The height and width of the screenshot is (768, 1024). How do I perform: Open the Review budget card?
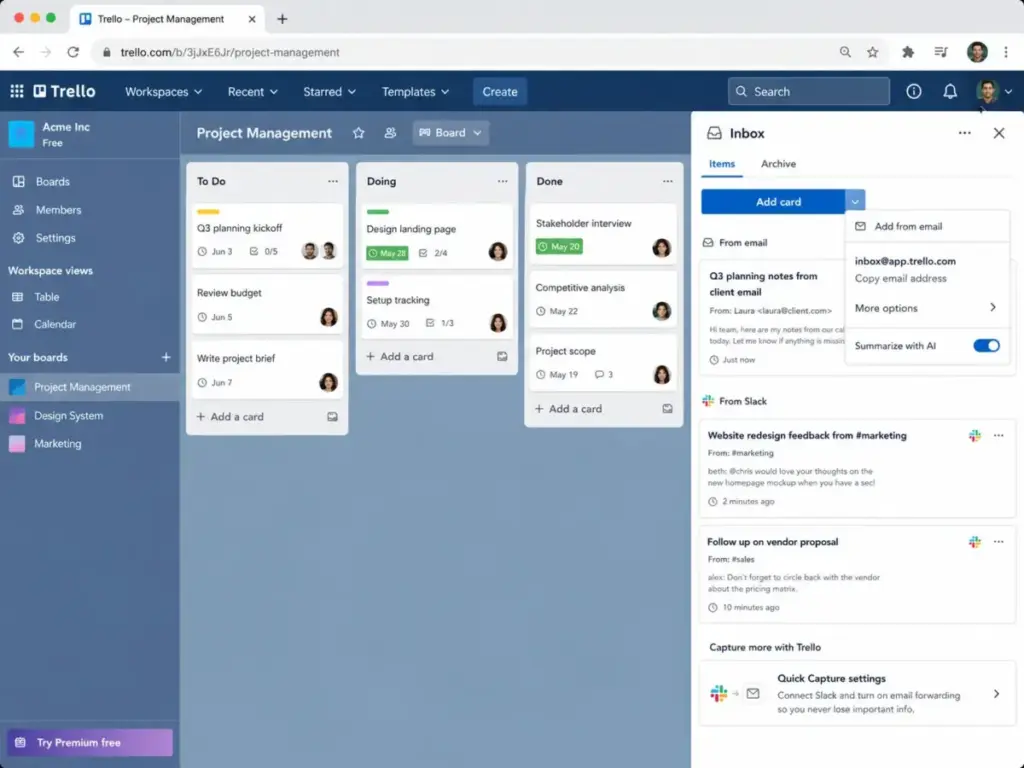266,304
